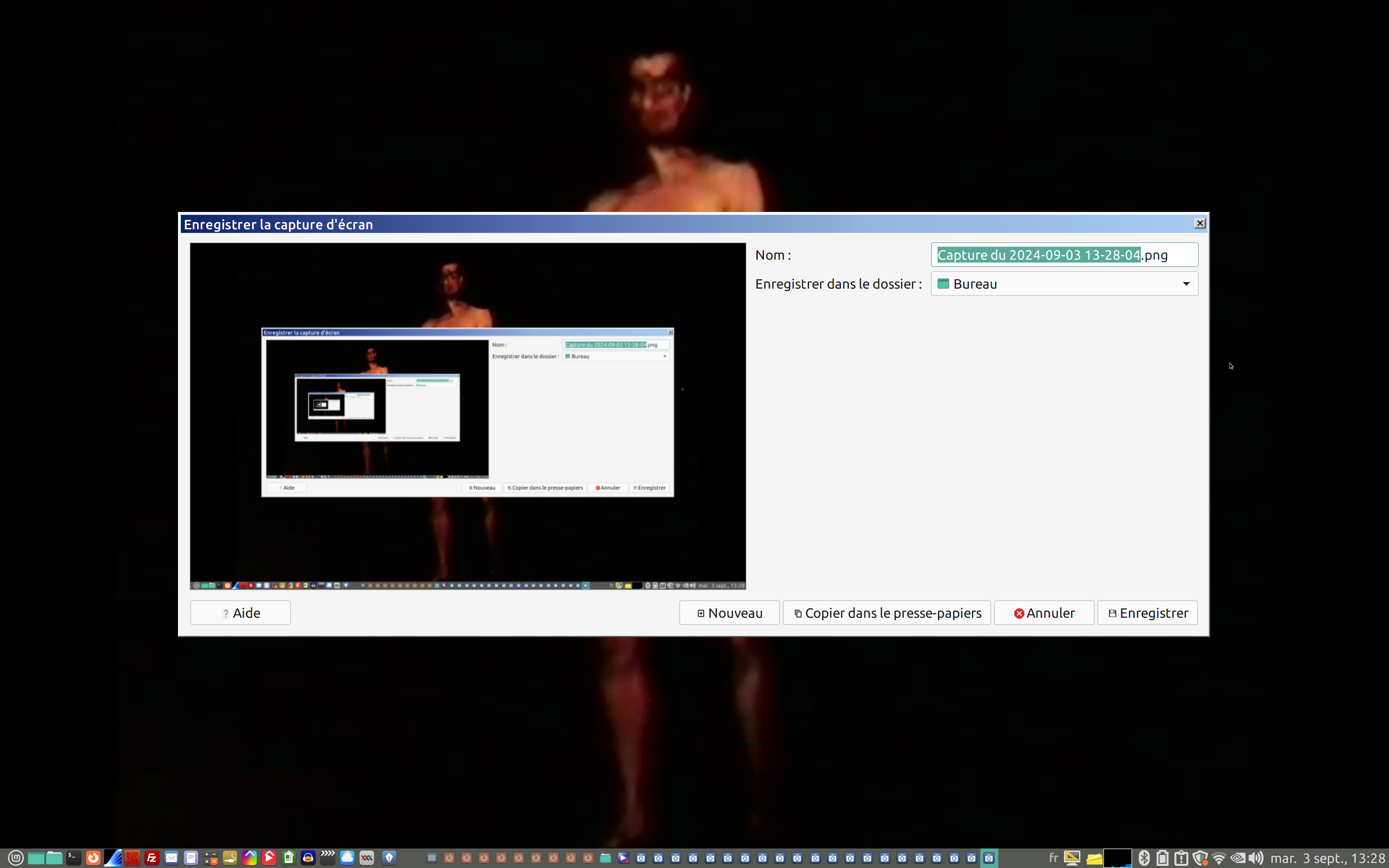The height and width of the screenshot is (868, 1389).
Task: Open the Wi-Fi network tray icon
Action: point(1219,858)
